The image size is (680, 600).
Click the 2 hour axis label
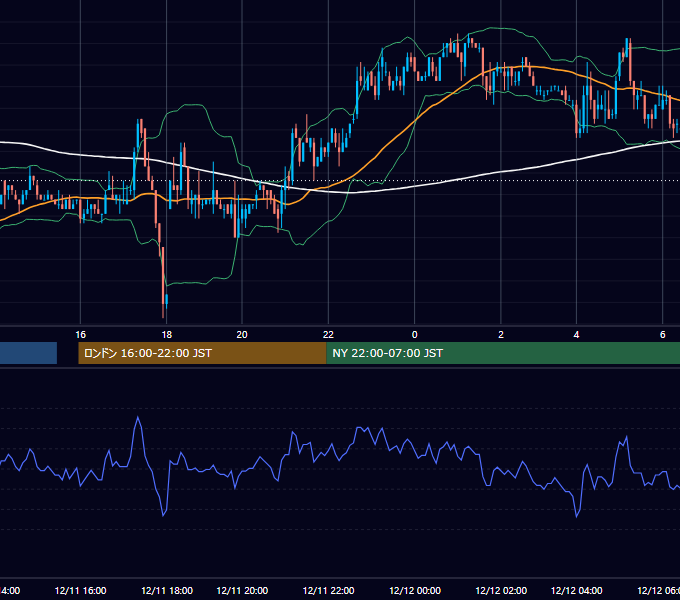(501, 335)
